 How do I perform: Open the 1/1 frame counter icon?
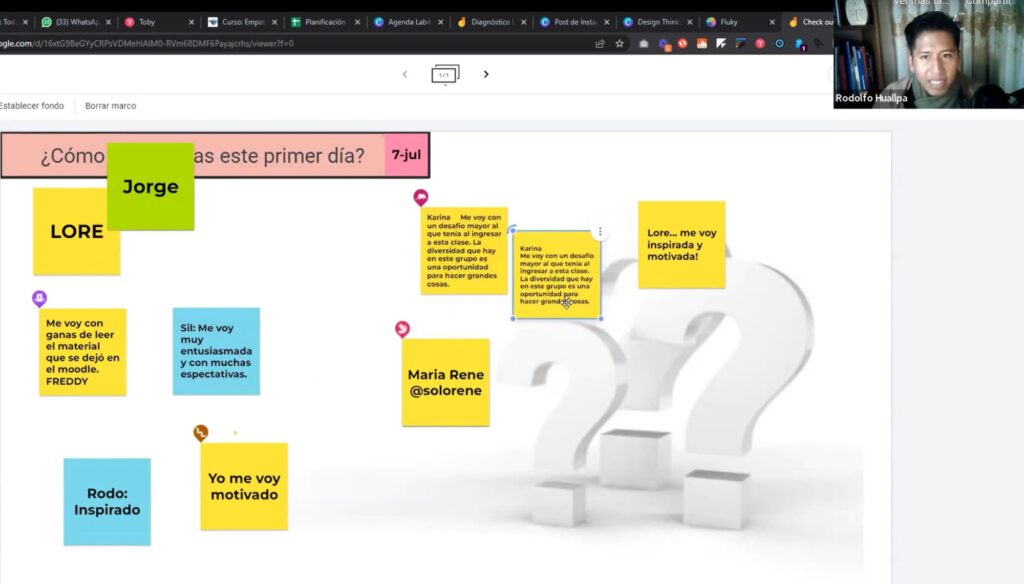[x=445, y=75]
